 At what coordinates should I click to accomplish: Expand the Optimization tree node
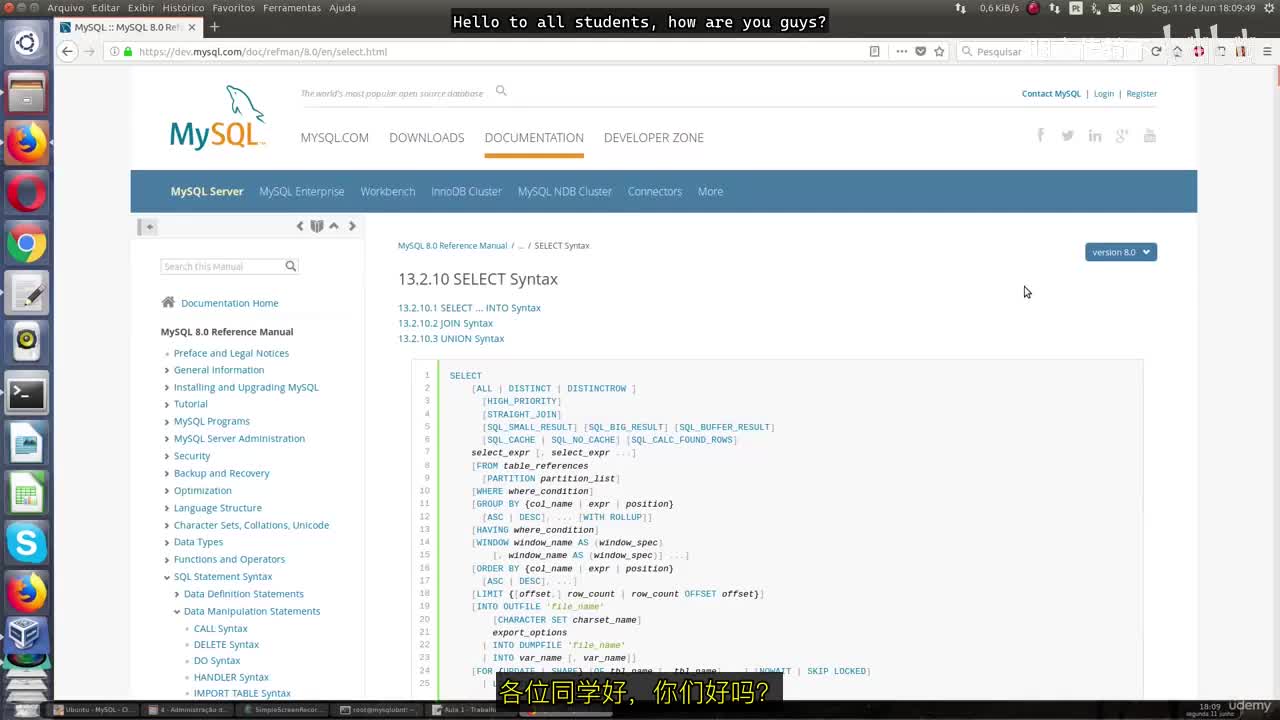166,490
